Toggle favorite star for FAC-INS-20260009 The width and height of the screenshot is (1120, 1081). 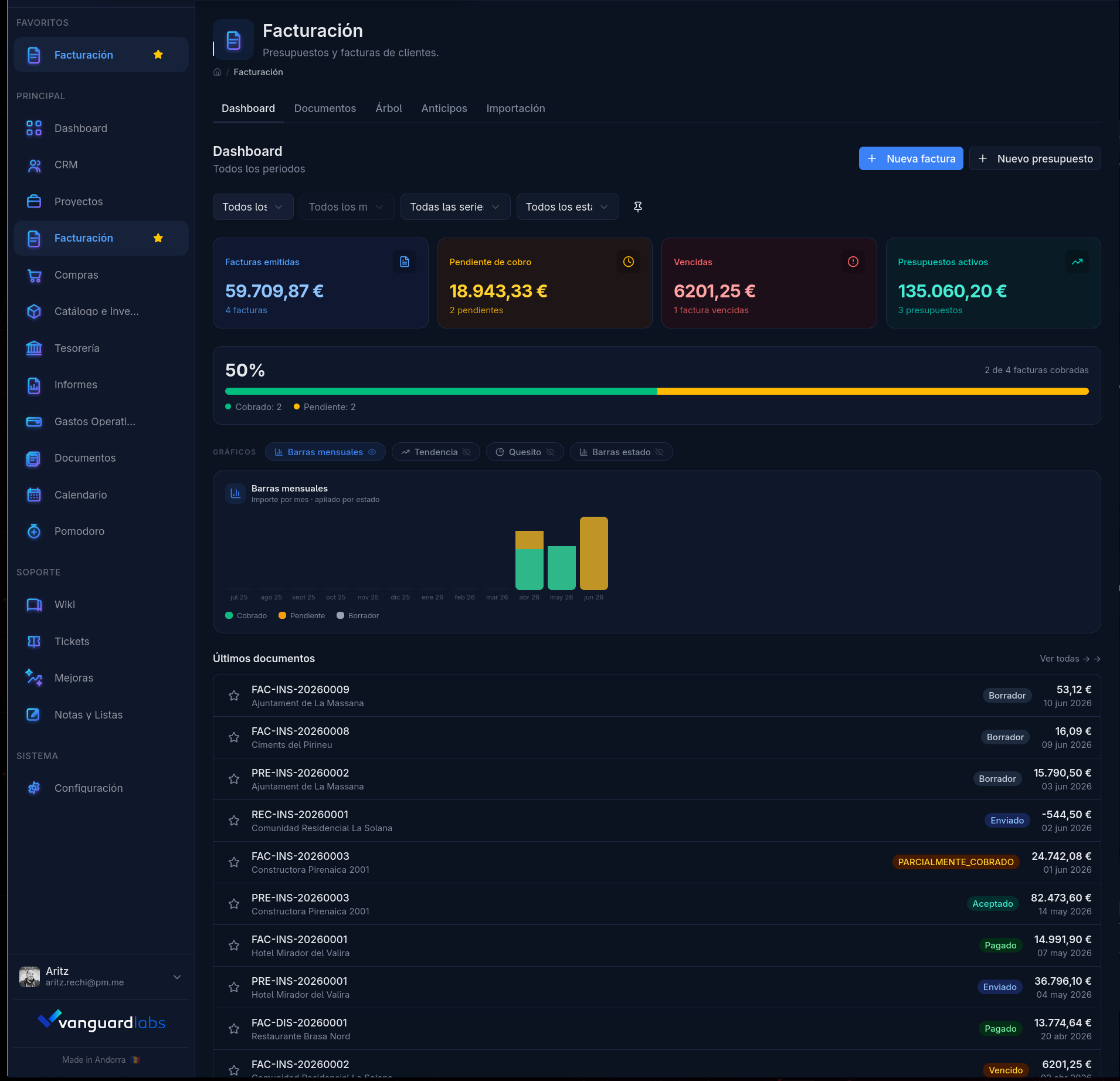[234, 696]
